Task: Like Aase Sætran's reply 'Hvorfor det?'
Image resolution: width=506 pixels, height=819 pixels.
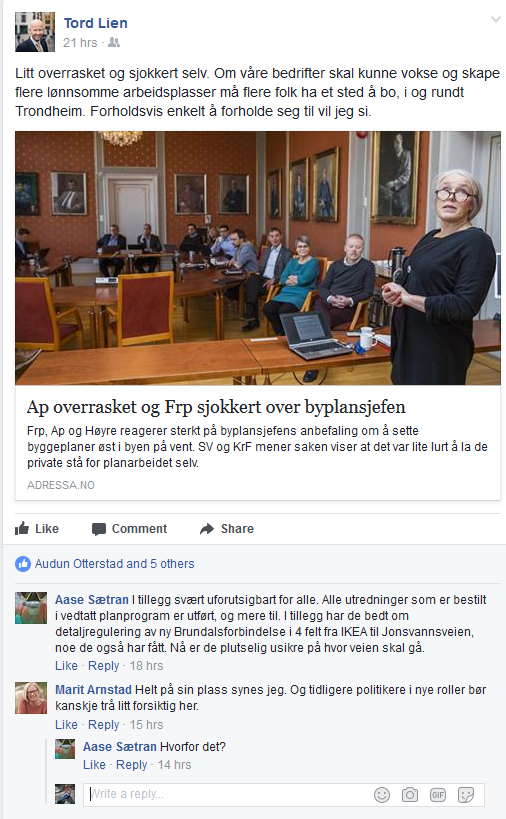Action: (x=94, y=765)
